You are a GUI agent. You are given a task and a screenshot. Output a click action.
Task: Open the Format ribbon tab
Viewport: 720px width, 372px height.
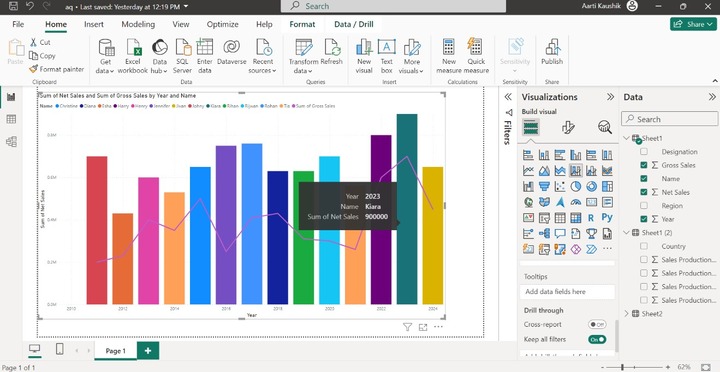pyautogui.click(x=302, y=24)
